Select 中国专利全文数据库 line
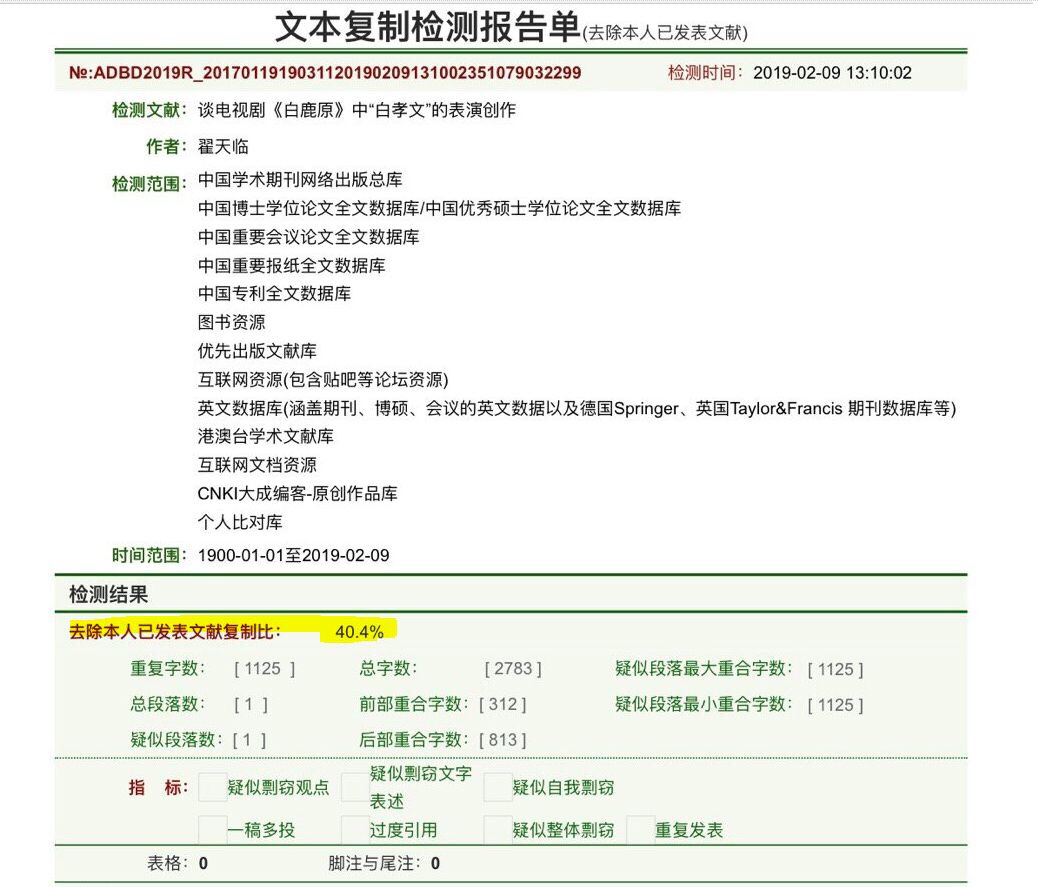Image resolution: width=1039 pixels, height=887 pixels. tap(274, 293)
